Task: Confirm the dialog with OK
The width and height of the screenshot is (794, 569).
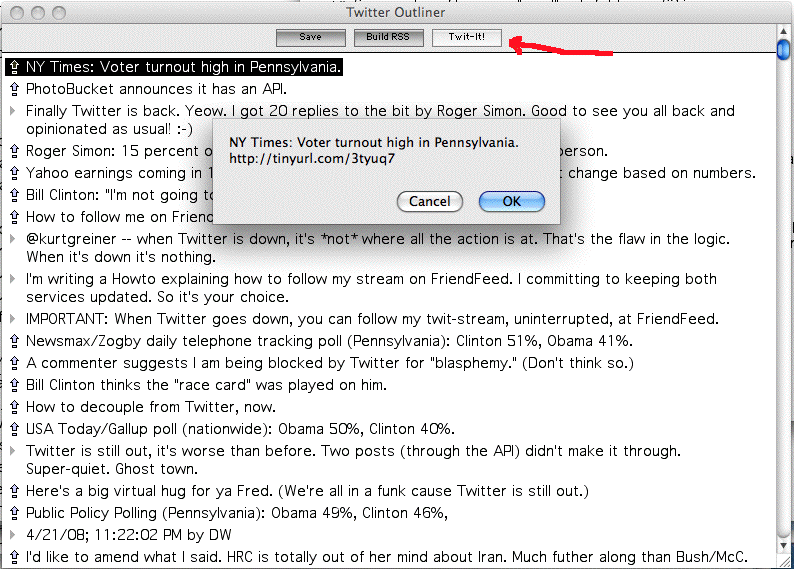Action: (x=511, y=201)
